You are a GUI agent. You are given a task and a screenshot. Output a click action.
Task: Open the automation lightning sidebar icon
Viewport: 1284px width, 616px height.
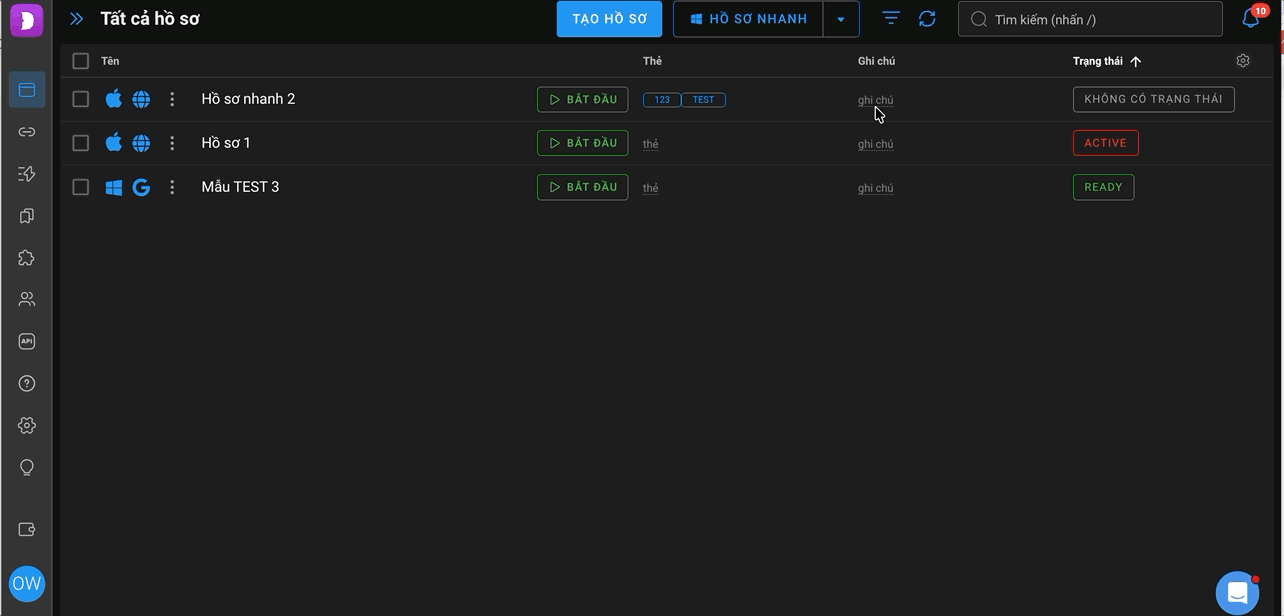coord(27,174)
